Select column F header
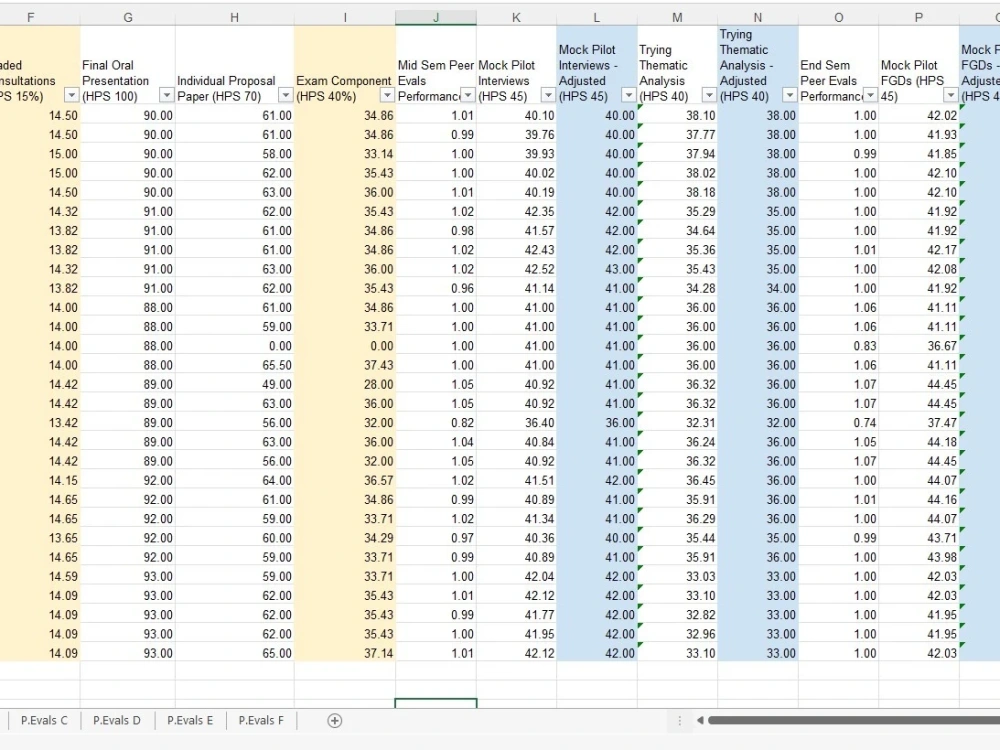1000x750 pixels. (31, 18)
